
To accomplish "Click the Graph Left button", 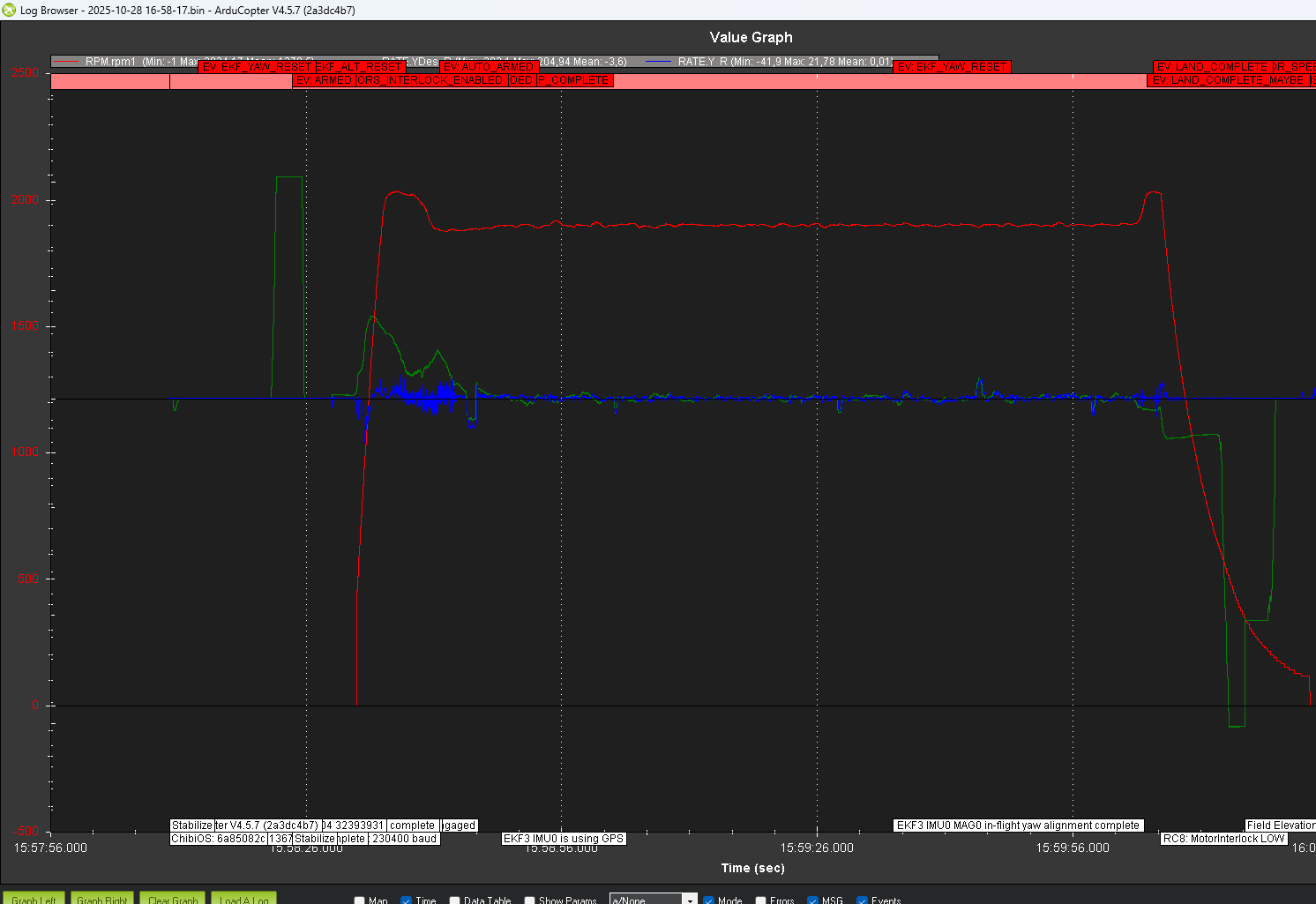I will click(34, 899).
